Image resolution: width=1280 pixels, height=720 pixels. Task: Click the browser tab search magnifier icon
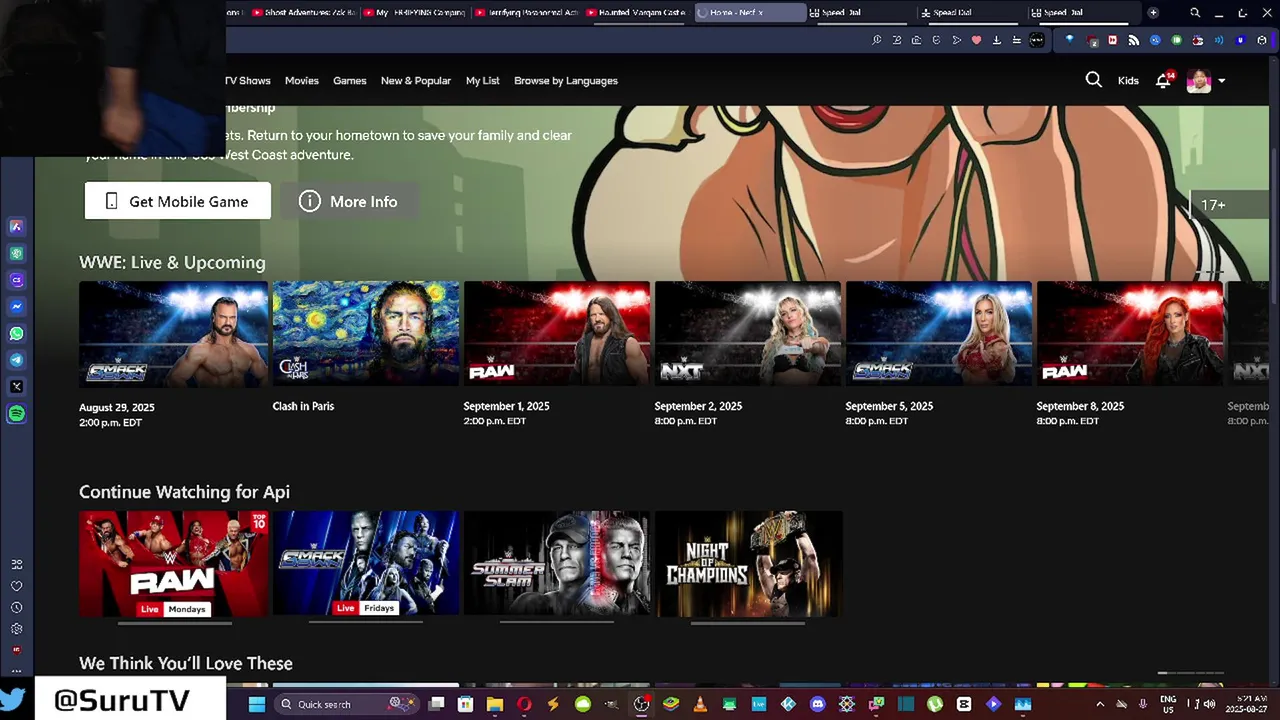coord(1195,13)
